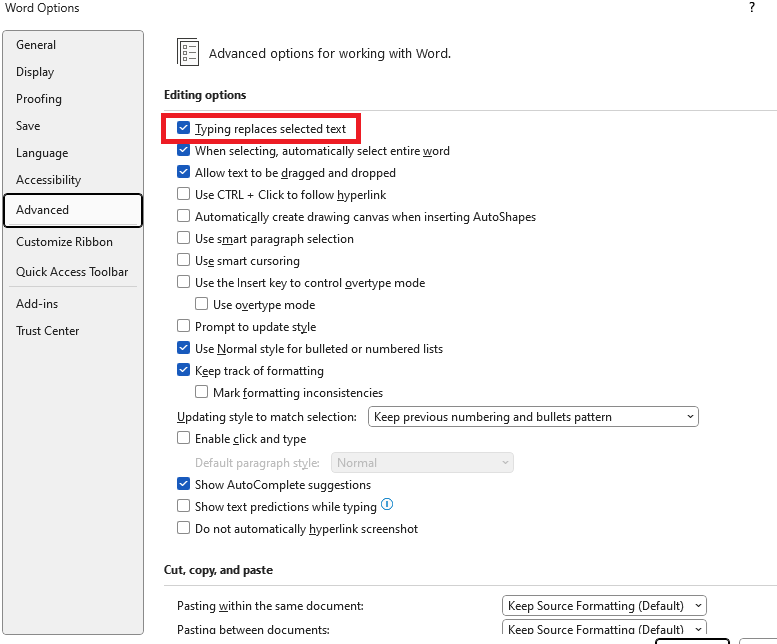Check Do not automatically hyperlink screenshot

183,528
